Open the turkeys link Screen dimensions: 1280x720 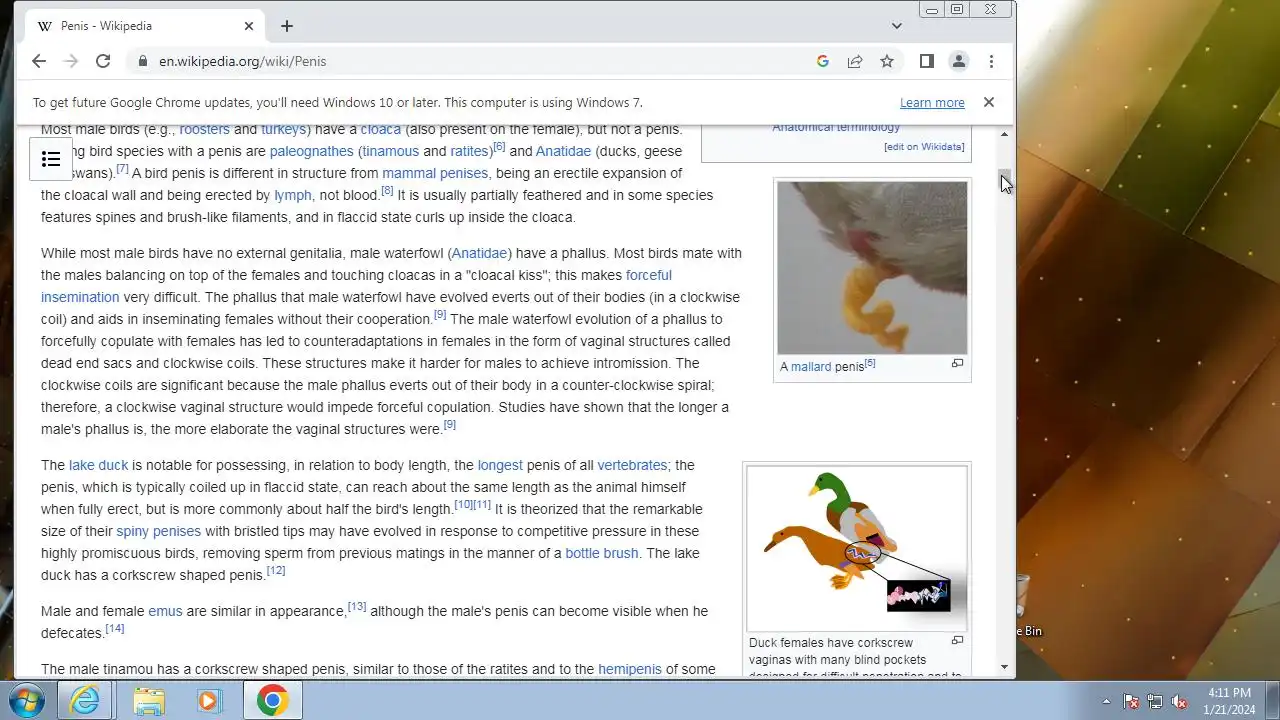pos(283,129)
